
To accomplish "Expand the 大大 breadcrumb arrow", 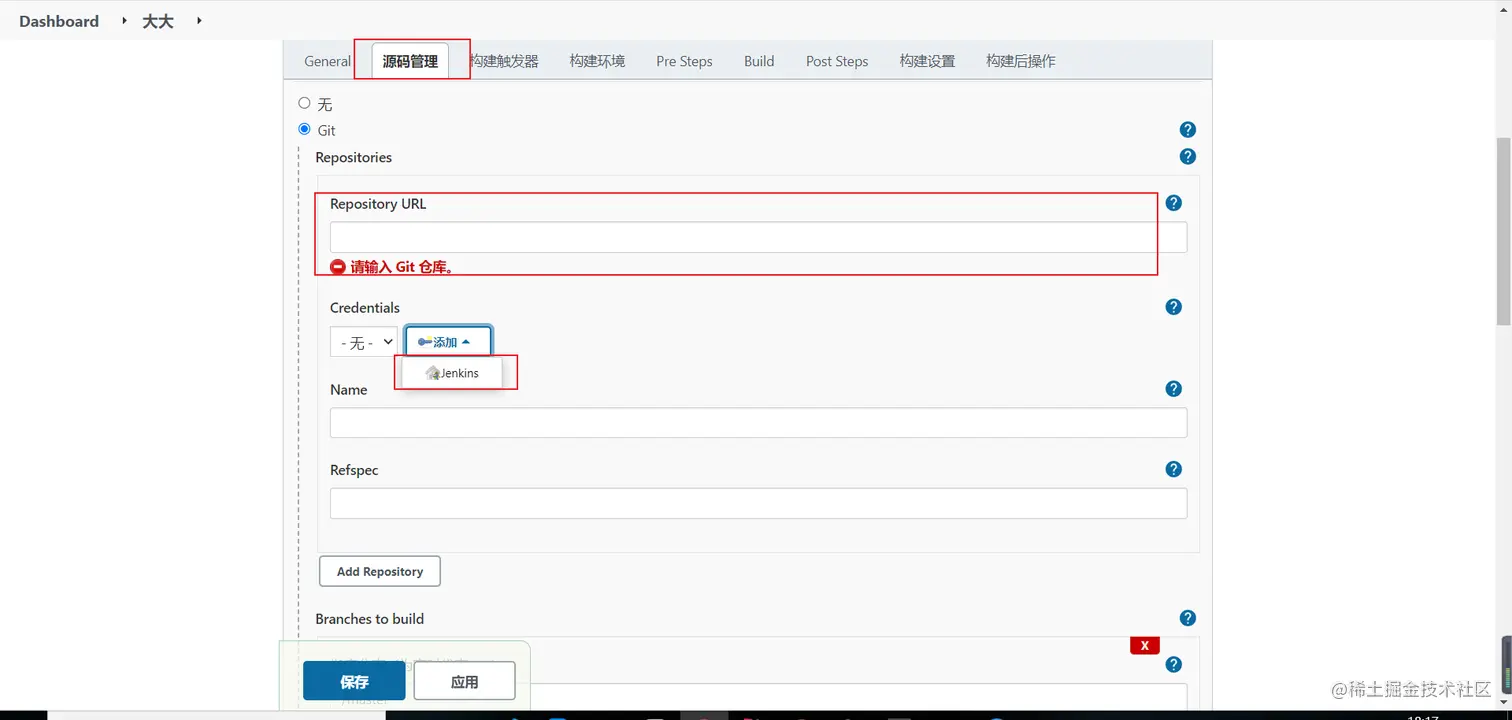I will click(199, 20).
